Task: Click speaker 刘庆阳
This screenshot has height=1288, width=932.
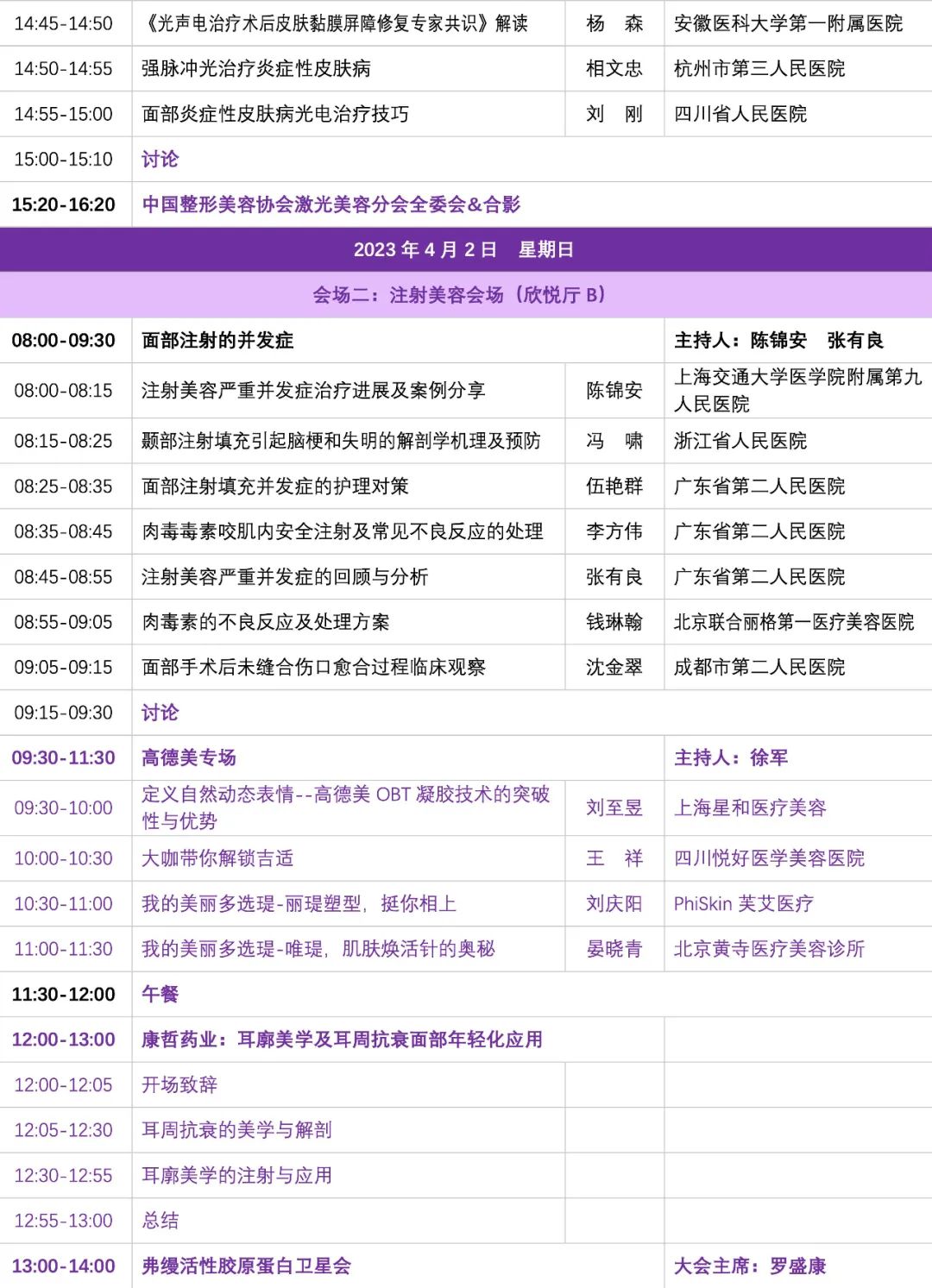Action: pyautogui.click(x=614, y=903)
